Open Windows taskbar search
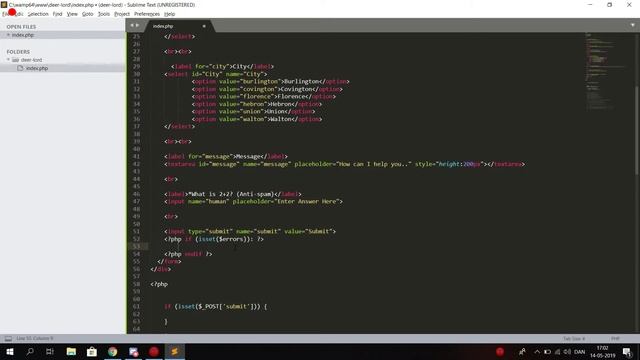 tap(30, 351)
